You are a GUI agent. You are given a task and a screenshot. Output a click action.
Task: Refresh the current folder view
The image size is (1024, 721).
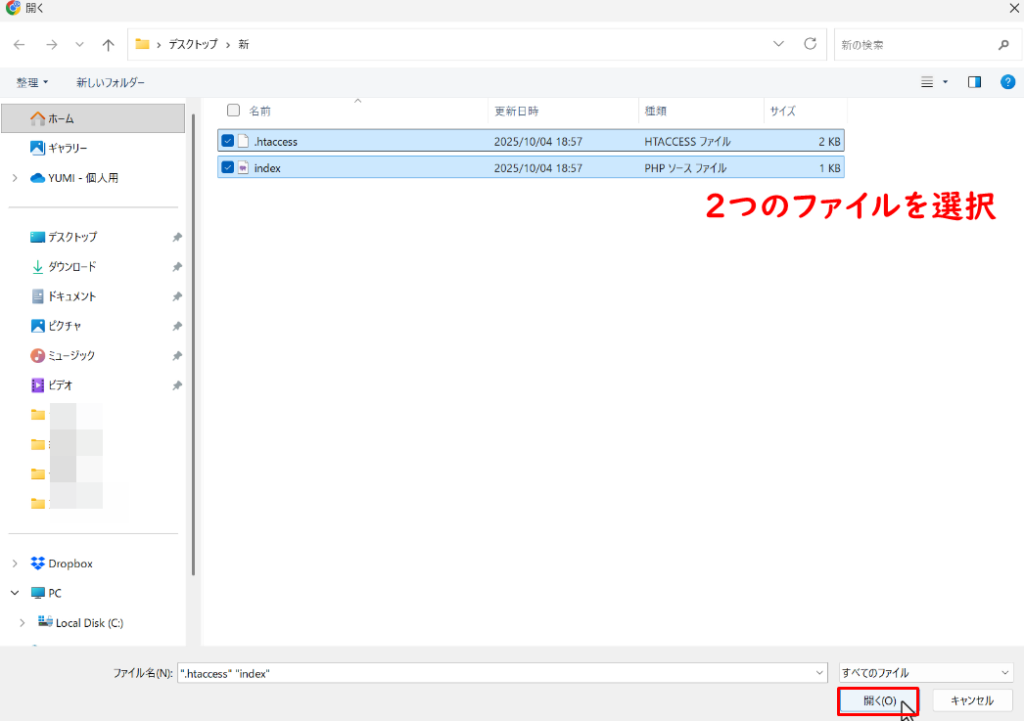(x=810, y=44)
